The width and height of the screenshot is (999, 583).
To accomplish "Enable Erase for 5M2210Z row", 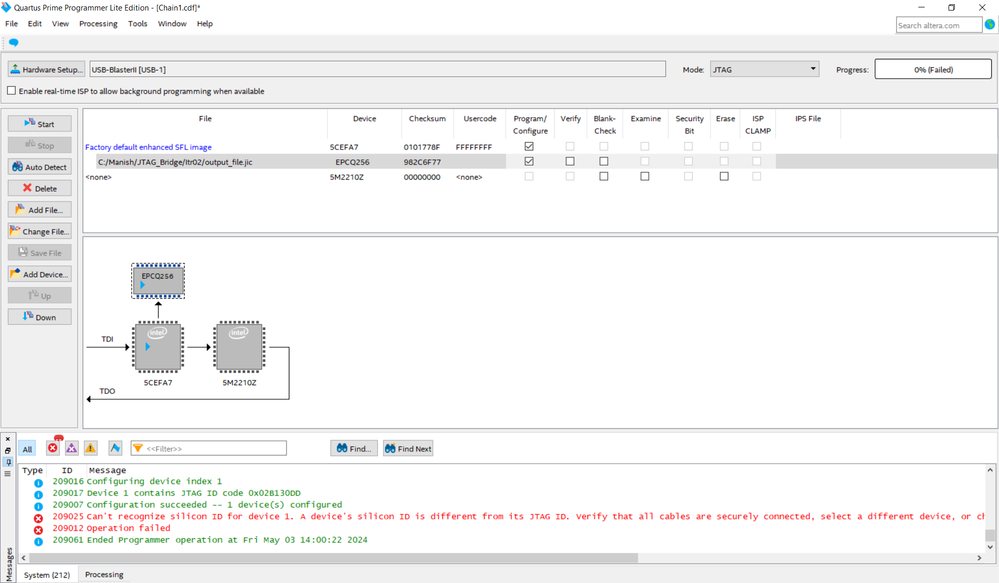I will 724,176.
